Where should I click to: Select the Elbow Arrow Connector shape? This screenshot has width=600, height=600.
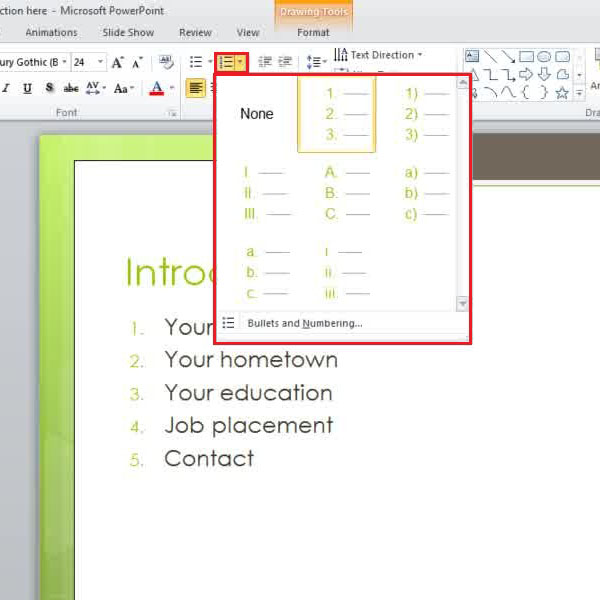pos(509,75)
